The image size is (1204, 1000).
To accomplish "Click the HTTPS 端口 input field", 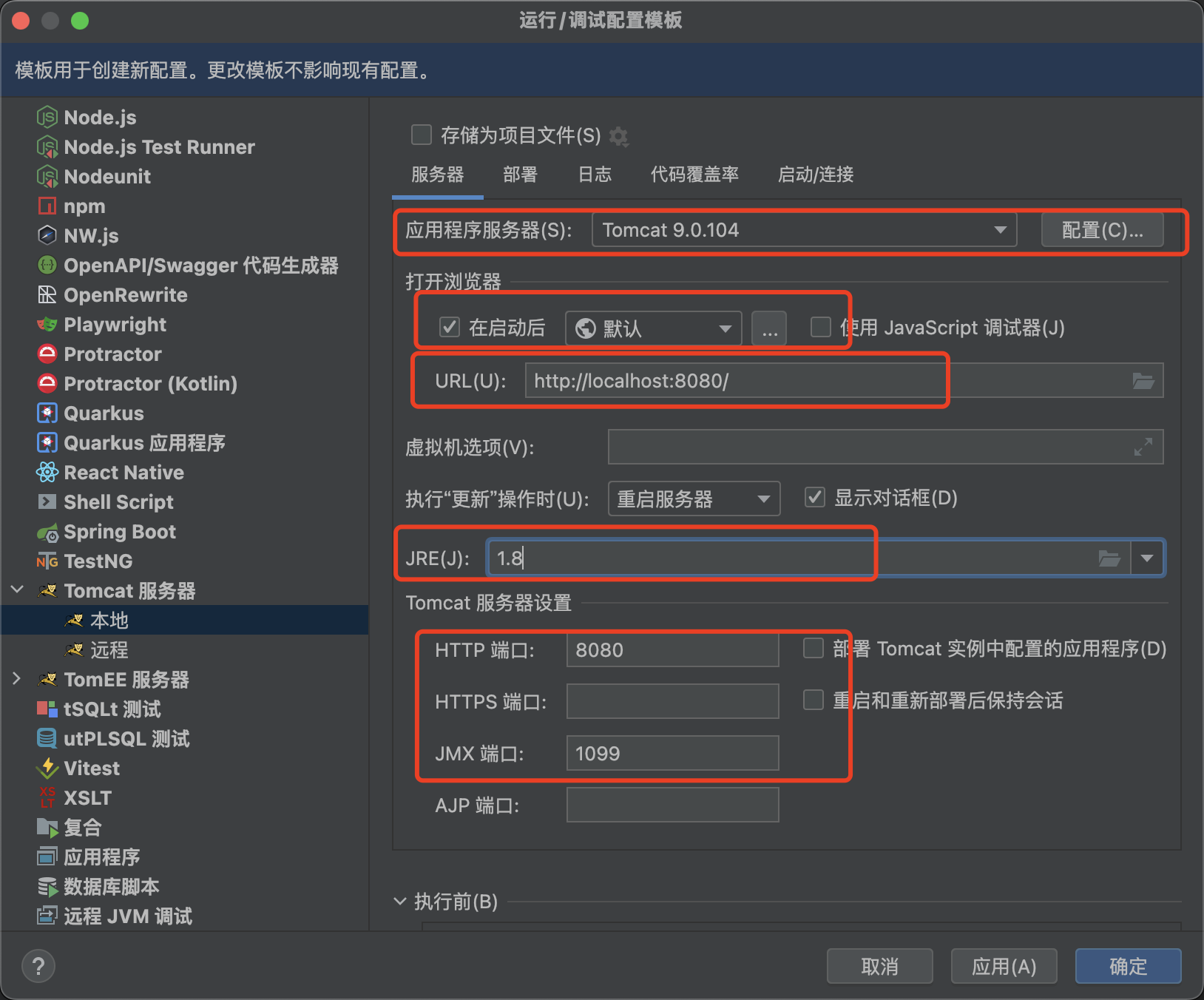I will click(672, 701).
